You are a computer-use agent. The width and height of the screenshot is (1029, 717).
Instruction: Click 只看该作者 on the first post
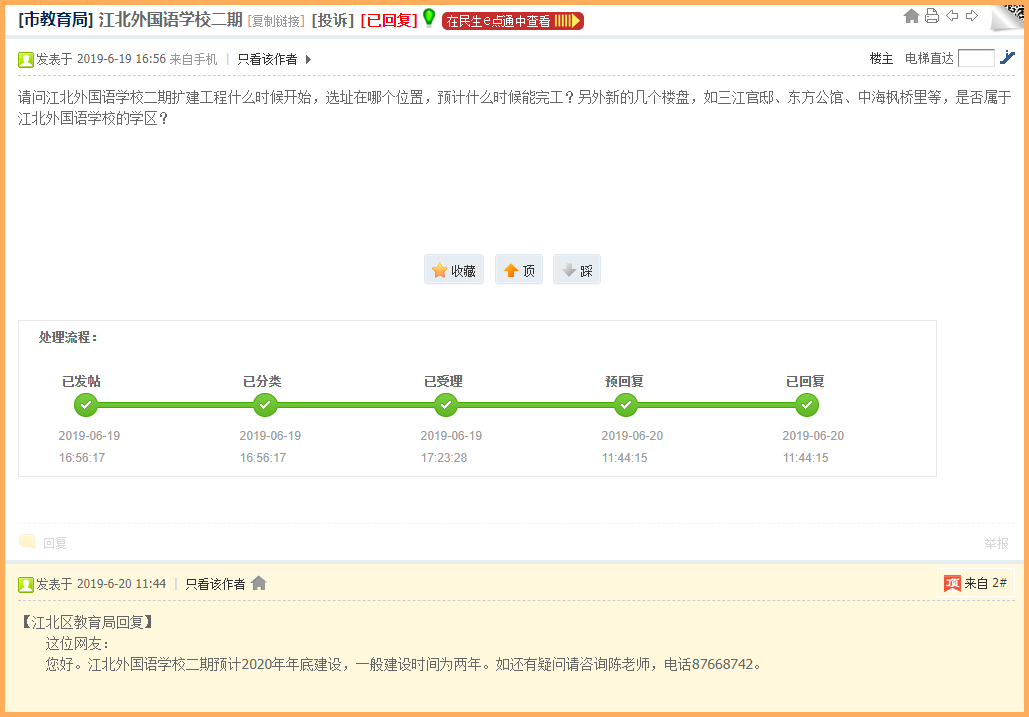(267, 60)
